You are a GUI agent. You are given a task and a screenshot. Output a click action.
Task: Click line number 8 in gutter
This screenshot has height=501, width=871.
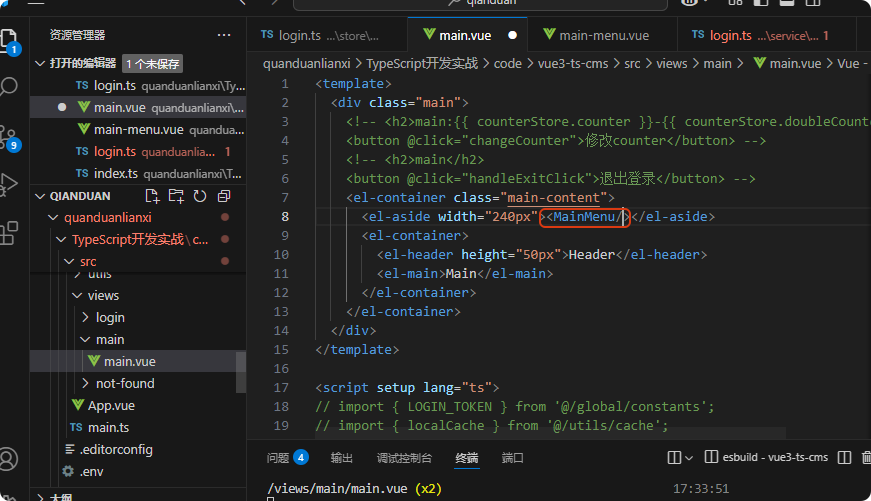pos(285,217)
